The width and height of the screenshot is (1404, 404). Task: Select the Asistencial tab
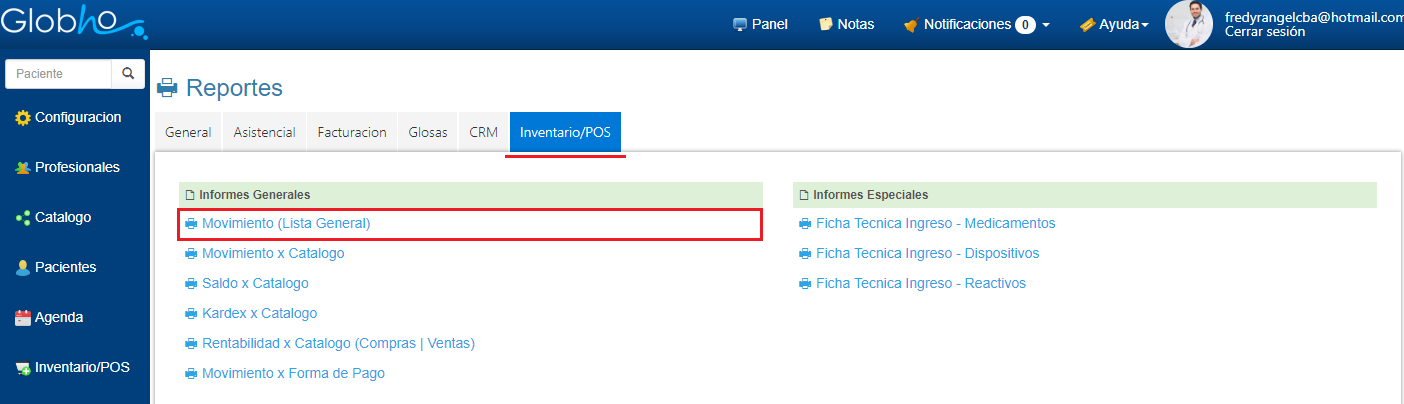tap(264, 132)
